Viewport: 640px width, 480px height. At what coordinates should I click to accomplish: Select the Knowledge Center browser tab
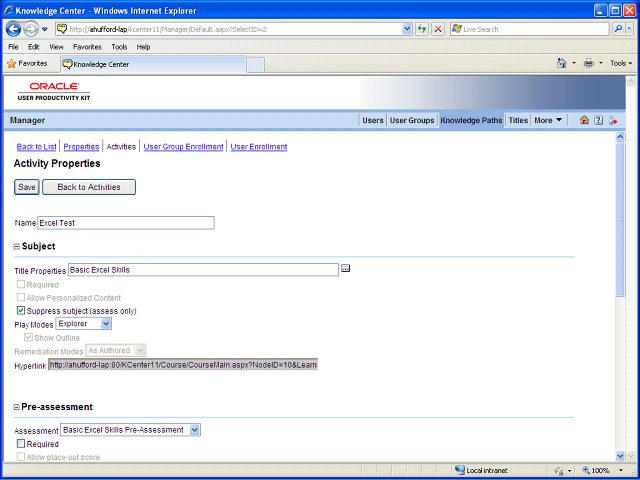tap(153, 64)
